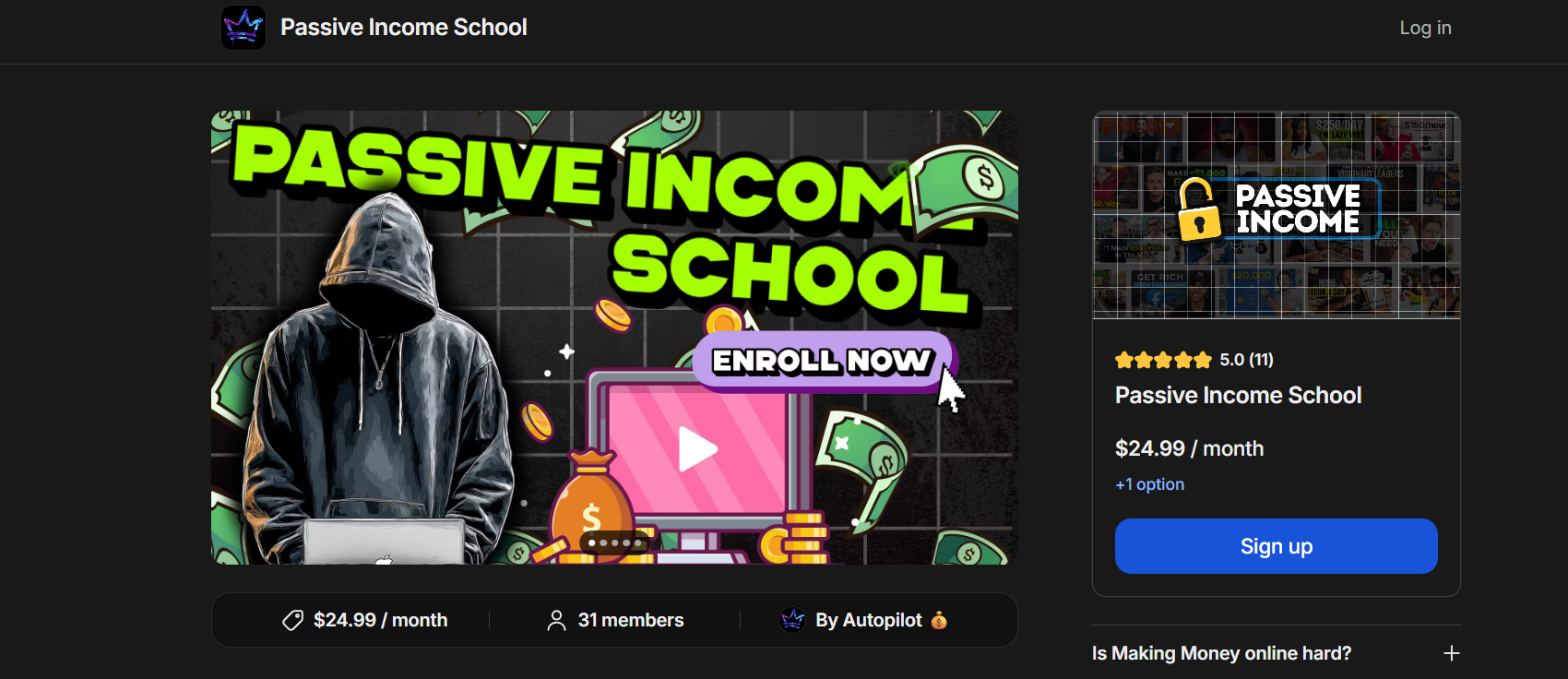Click the ENROLL NOW graphic on banner
Screen dimensions: 1568x679
pos(824,361)
